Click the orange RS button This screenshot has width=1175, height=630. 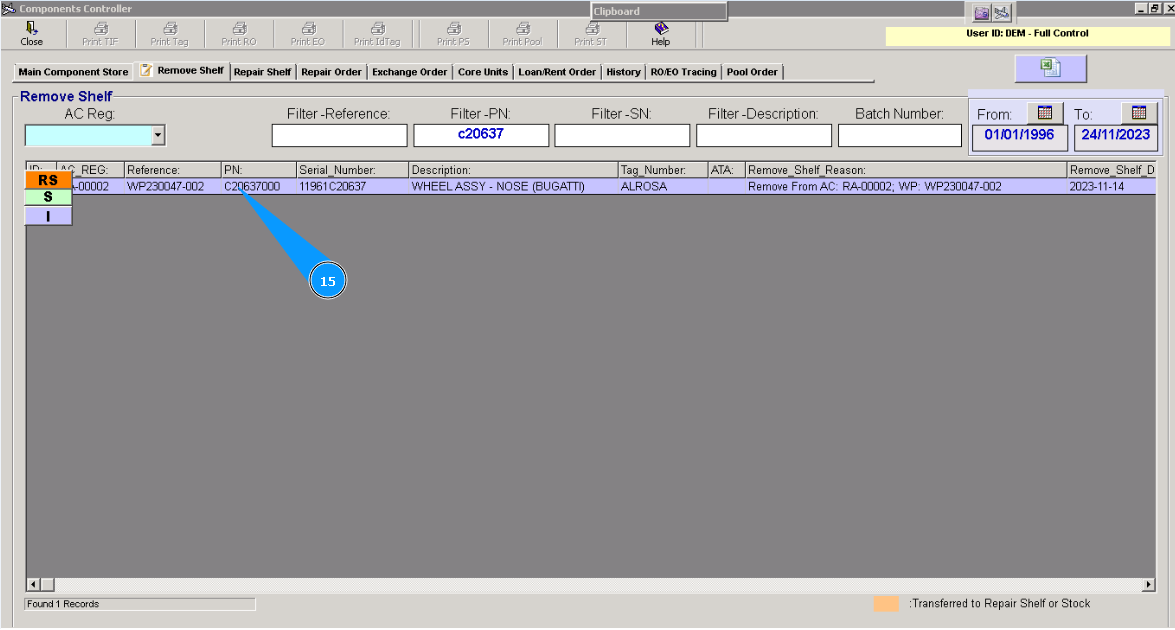(x=48, y=180)
